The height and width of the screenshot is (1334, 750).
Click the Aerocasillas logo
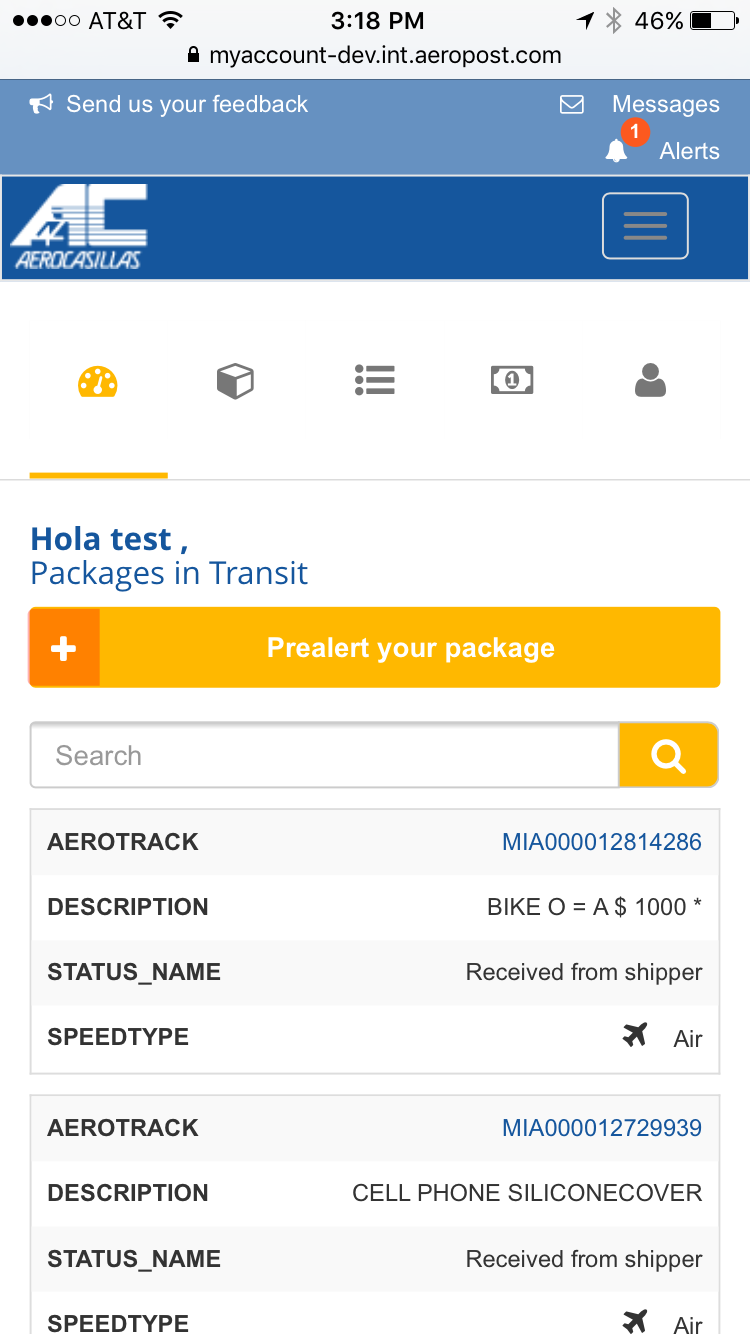[x=80, y=227]
